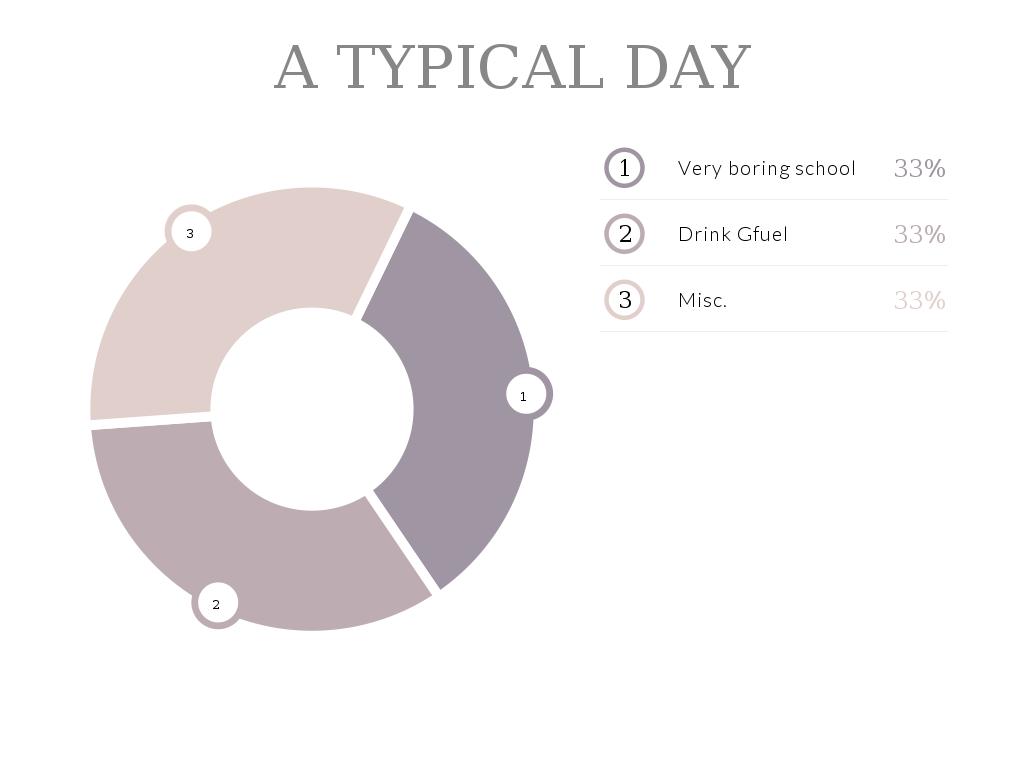Image resolution: width=1024 pixels, height=768 pixels.
Task: Select the legend circle numbered 1
Action: click(625, 168)
